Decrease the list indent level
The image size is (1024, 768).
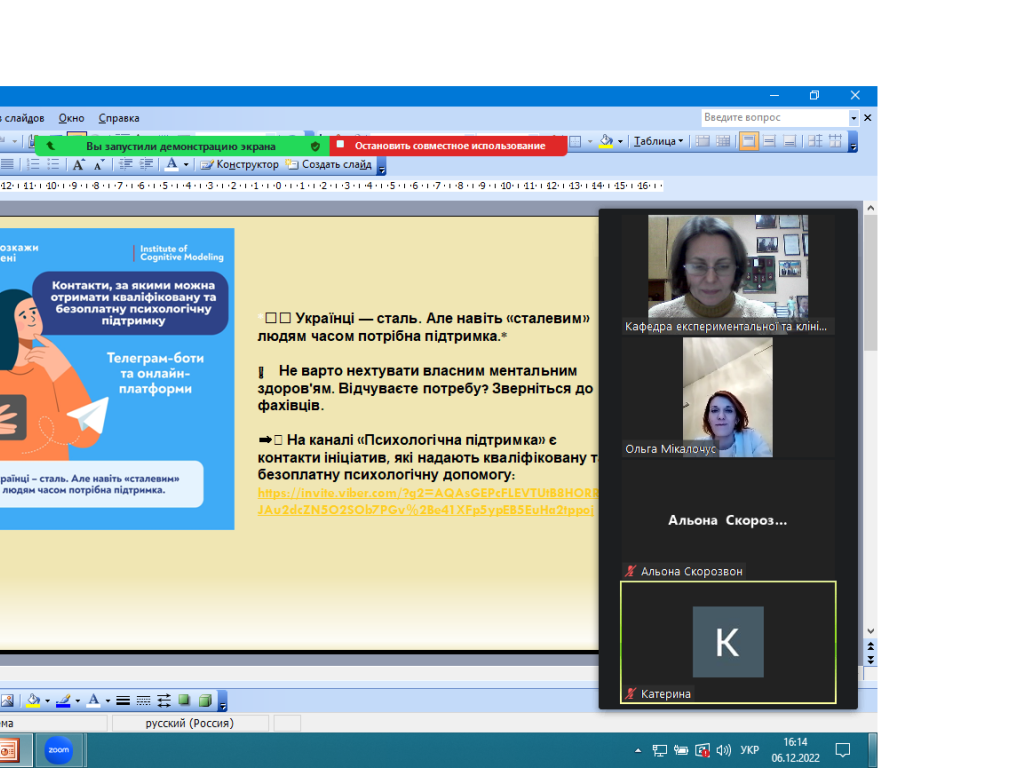(125, 165)
